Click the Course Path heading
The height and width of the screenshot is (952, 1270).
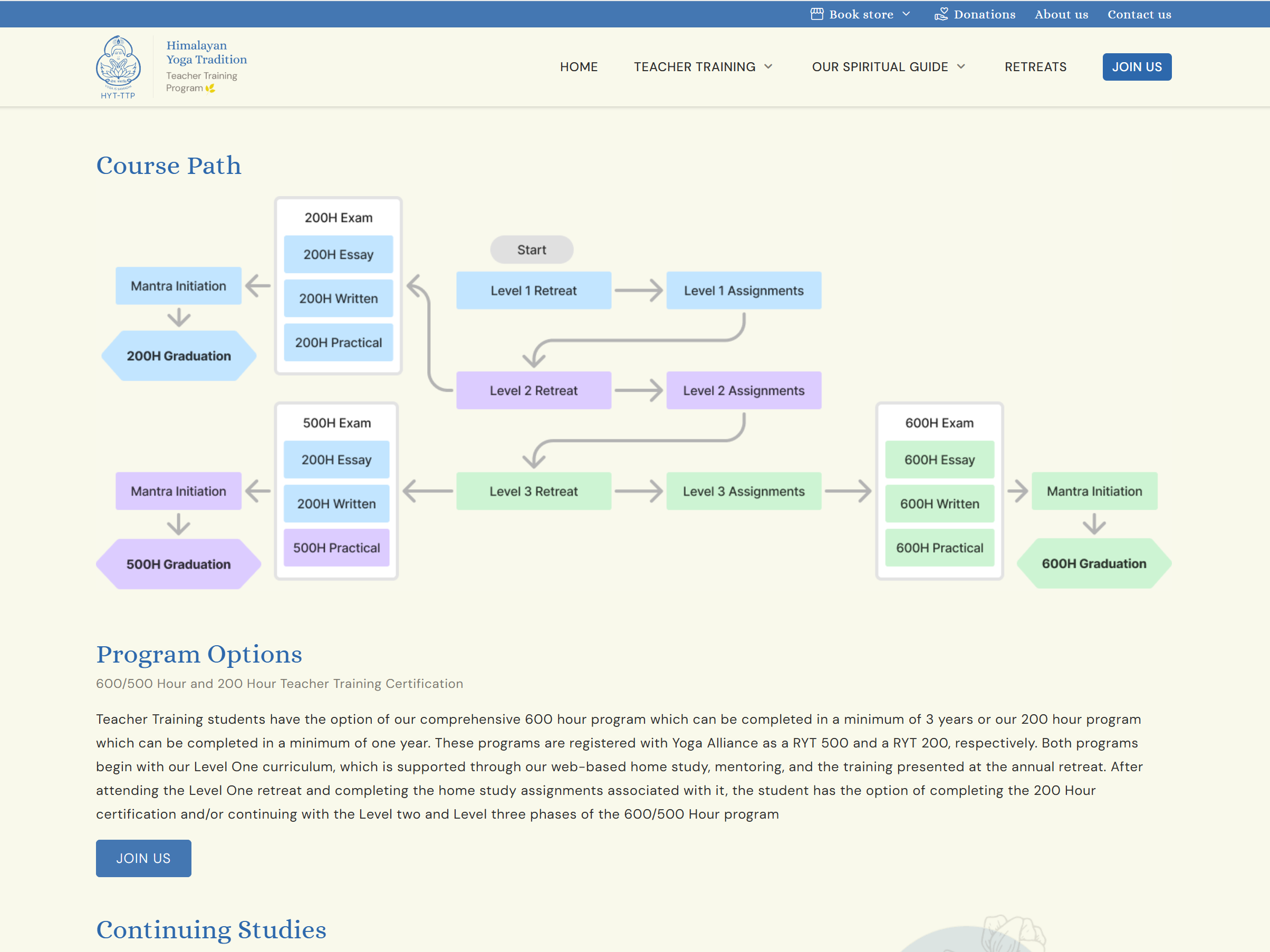[x=169, y=166]
